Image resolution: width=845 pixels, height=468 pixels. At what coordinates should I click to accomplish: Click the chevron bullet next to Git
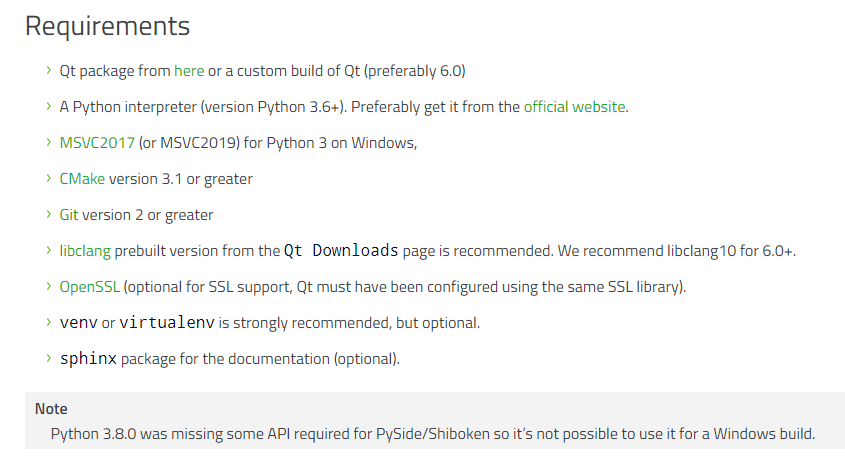pos(49,215)
